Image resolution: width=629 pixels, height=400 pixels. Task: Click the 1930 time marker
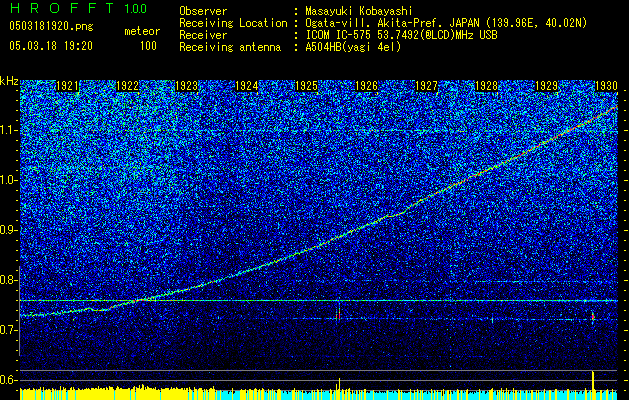606,86
